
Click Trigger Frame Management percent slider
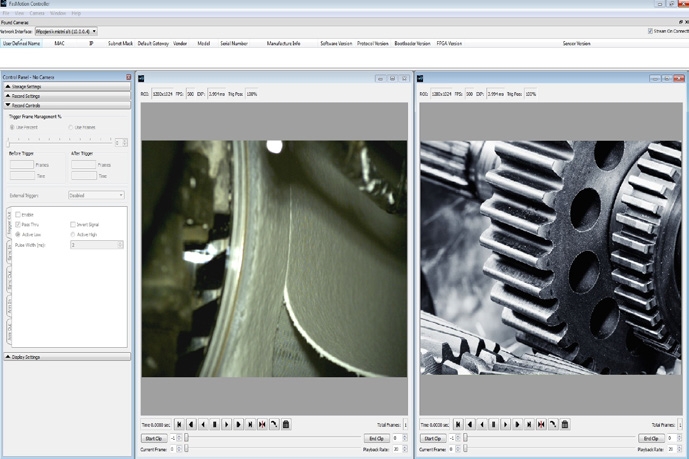coord(60,142)
